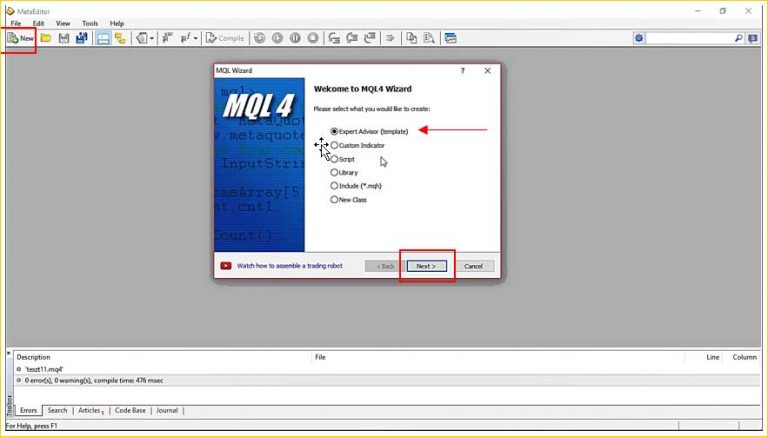Open the Help menu
This screenshot has height=437, width=768.
pyautogui.click(x=117, y=23)
